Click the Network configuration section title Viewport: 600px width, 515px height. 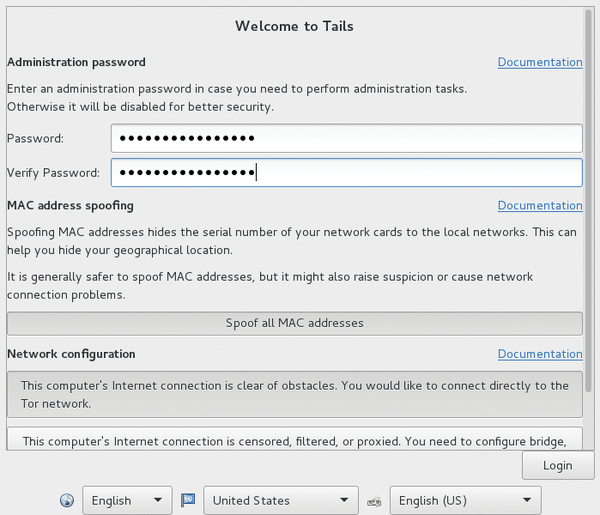click(71, 354)
